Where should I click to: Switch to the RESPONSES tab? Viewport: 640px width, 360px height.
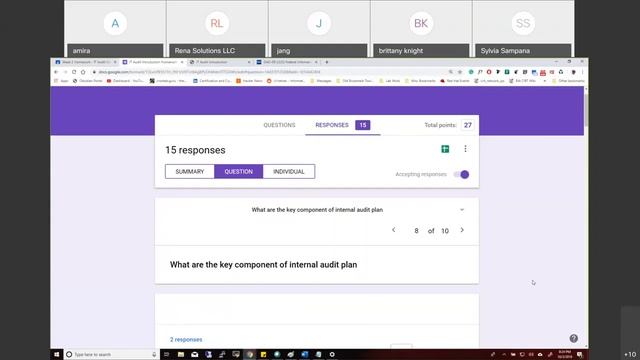coord(343,125)
